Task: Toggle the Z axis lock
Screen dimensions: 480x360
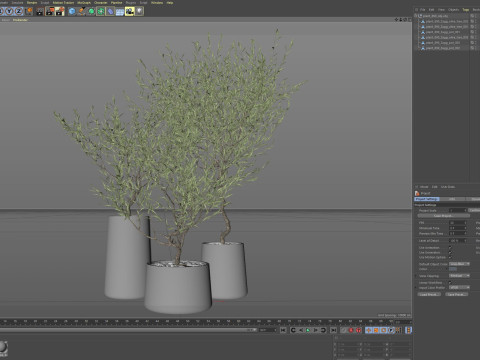Action: tap(19, 11)
